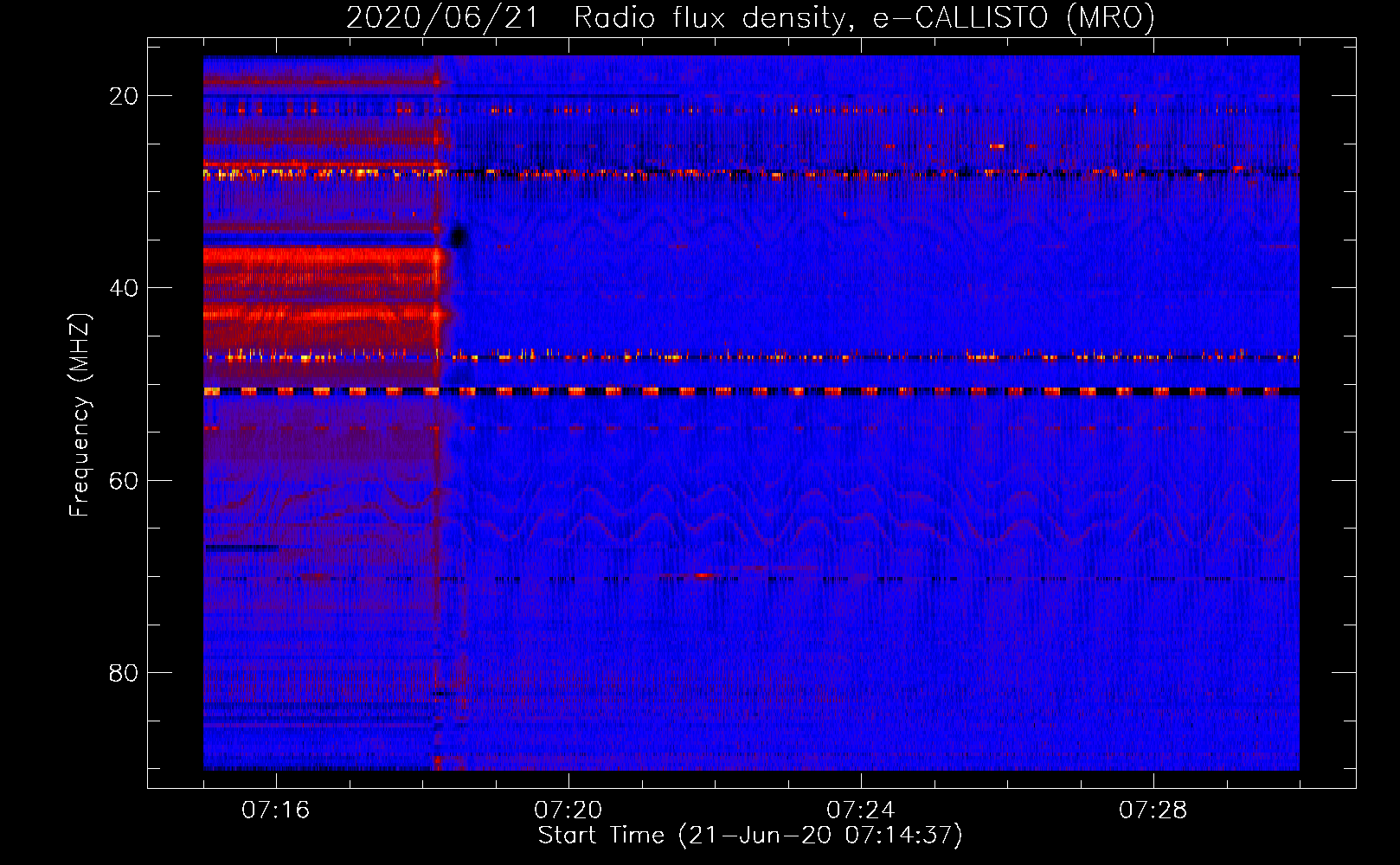Screen dimensions: 1400x865
Task: Click the plot title '2020/06/21 Radio flux density, e-CALLISTO (MRO)'
Action: click(x=750, y=17)
